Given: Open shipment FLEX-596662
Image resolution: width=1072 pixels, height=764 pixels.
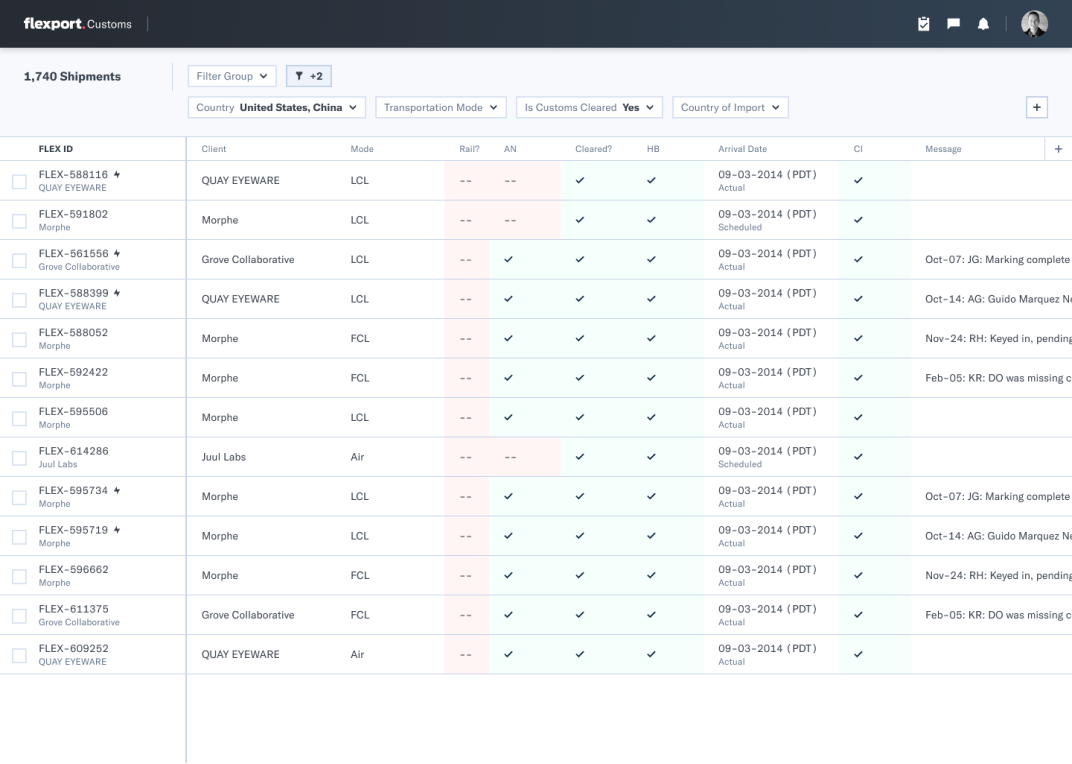Looking at the screenshot, I should (73, 569).
